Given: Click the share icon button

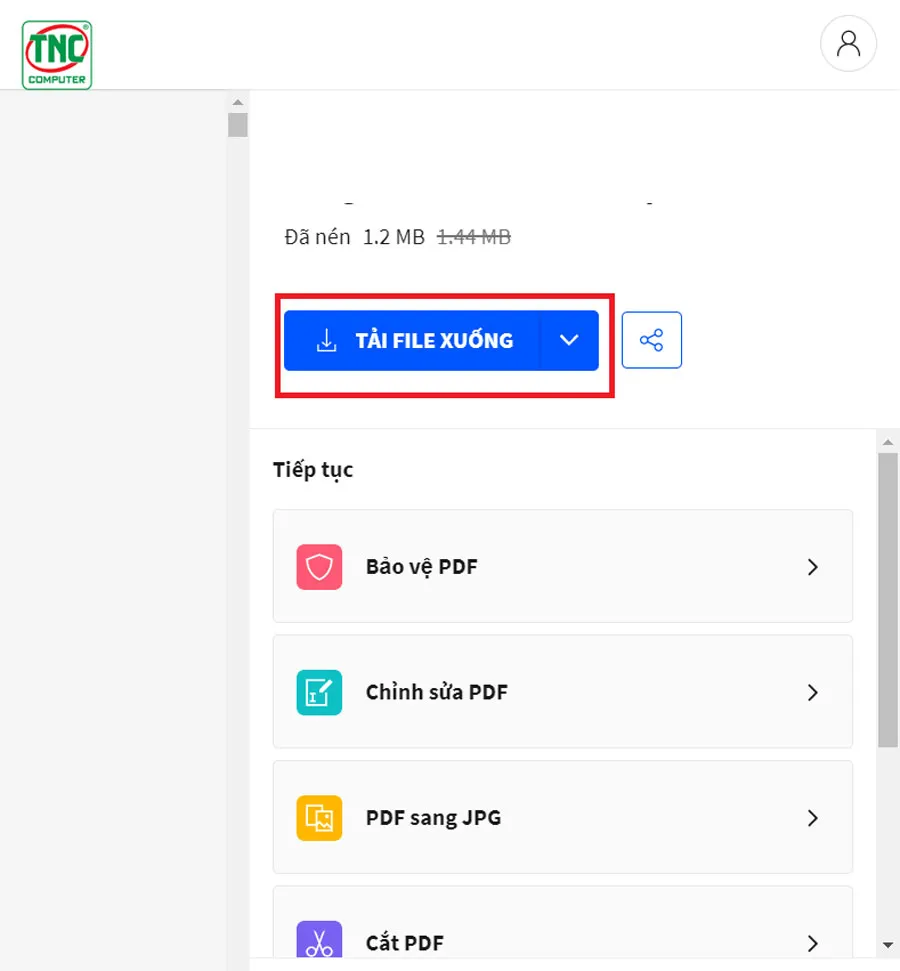Looking at the screenshot, I should [652, 340].
